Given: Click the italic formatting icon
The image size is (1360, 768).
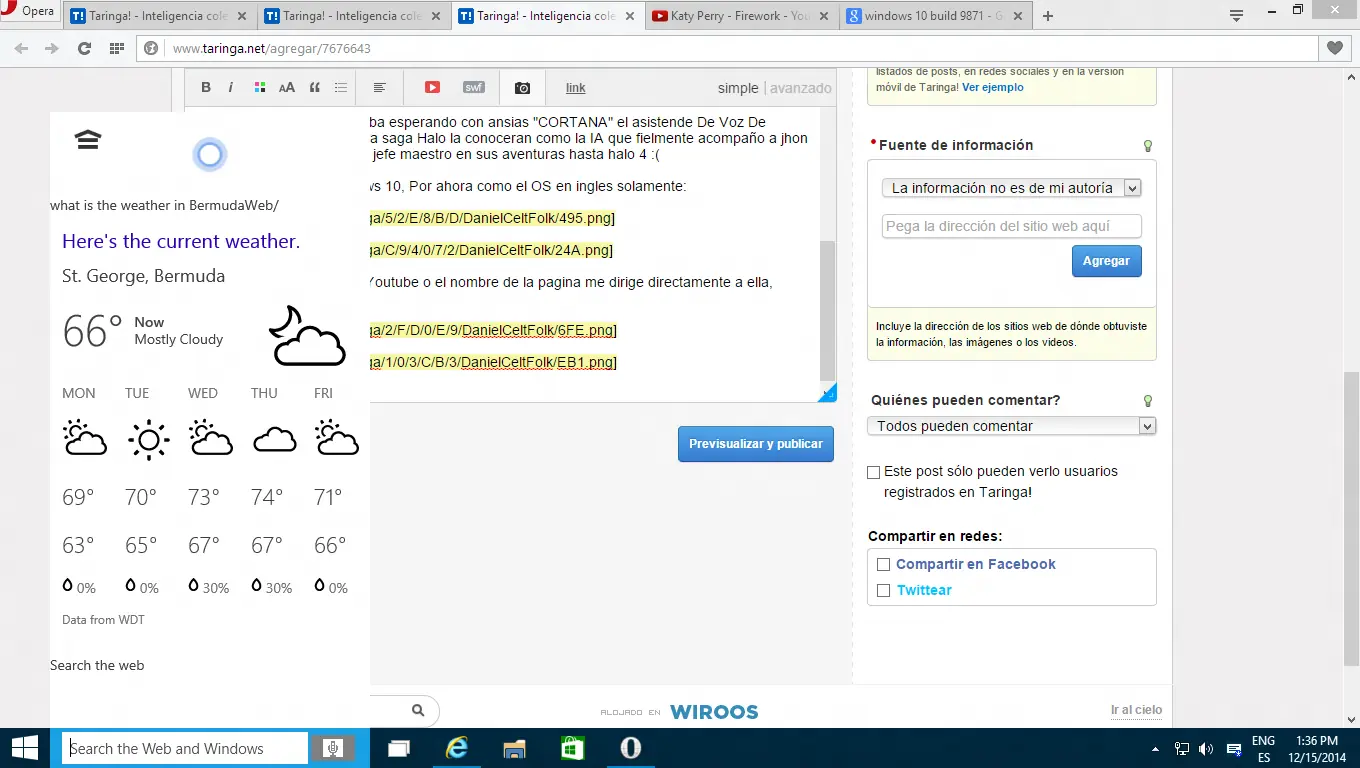Looking at the screenshot, I should (231, 88).
